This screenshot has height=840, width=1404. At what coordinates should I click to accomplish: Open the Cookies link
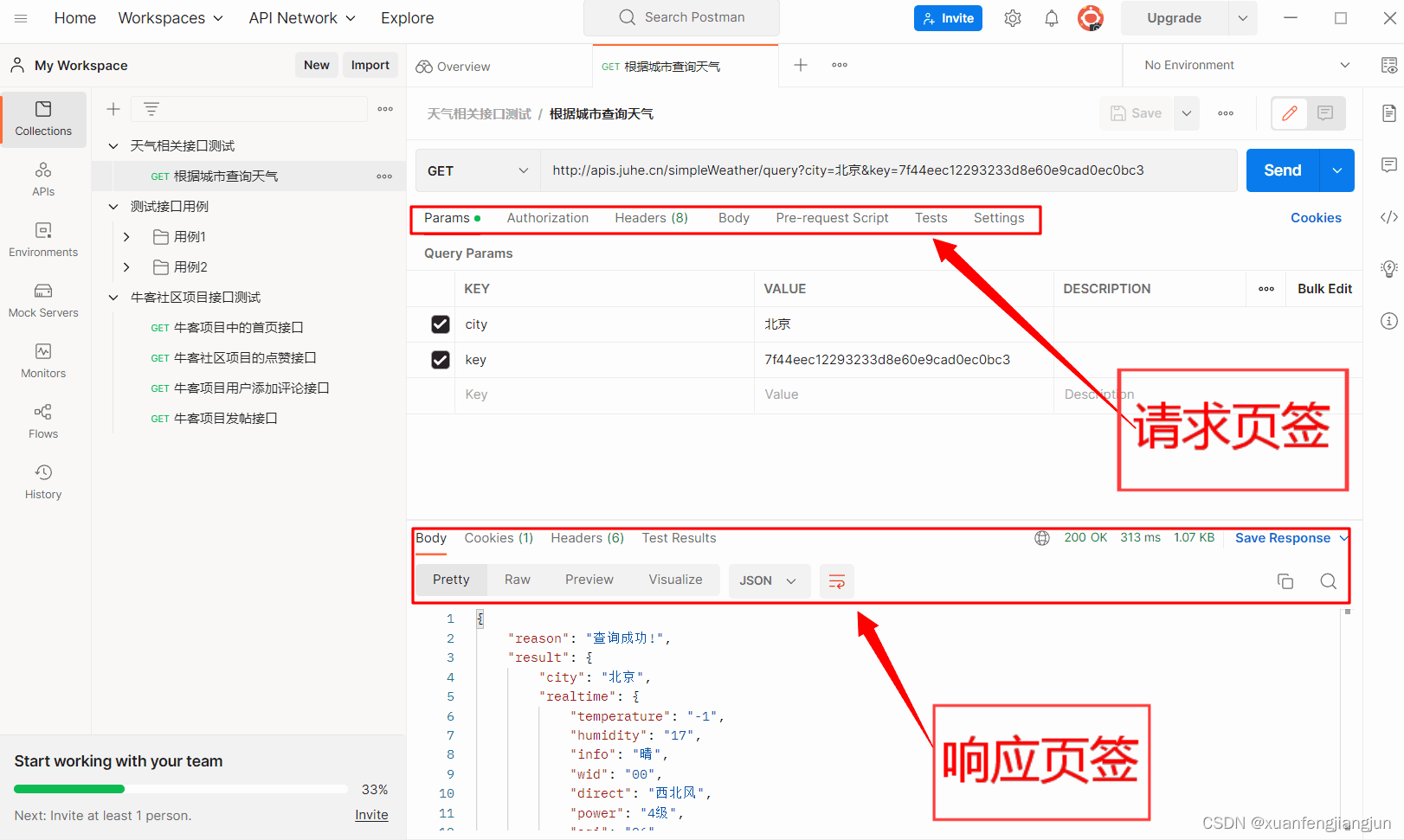pyautogui.click(x=1316, y=218)
